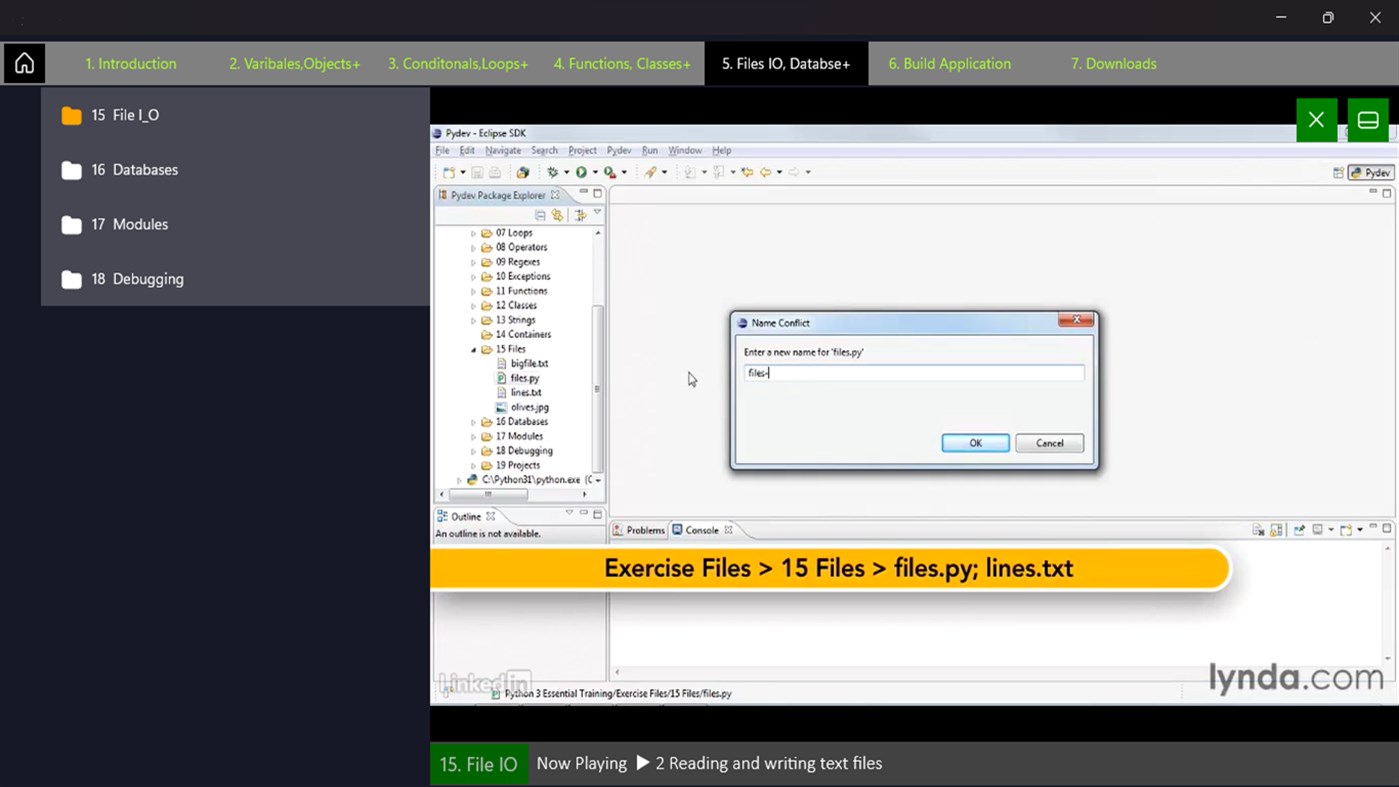Switch to the Console tab

[701, 530]
